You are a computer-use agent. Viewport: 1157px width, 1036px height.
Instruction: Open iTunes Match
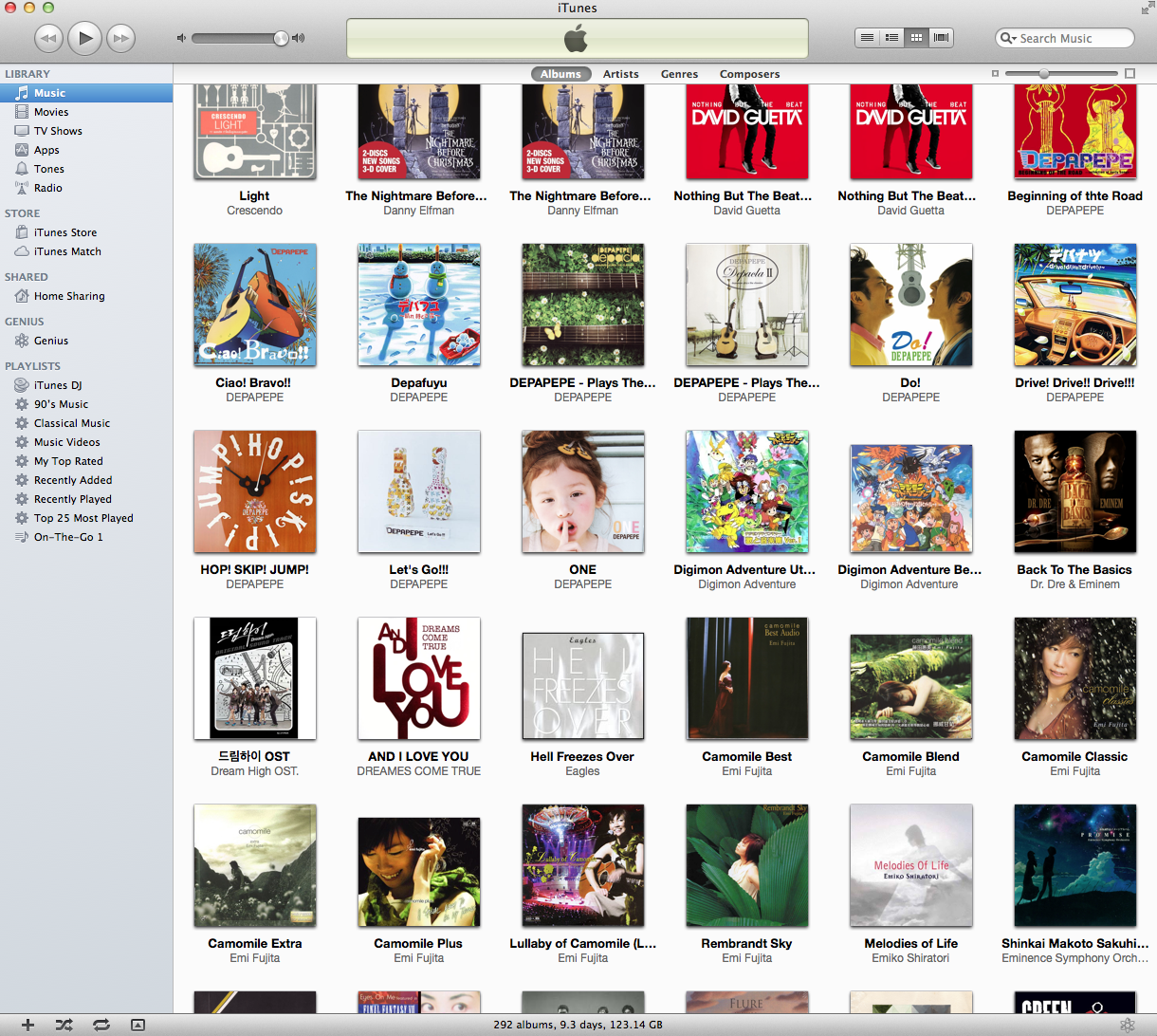(x=86, y=251)
